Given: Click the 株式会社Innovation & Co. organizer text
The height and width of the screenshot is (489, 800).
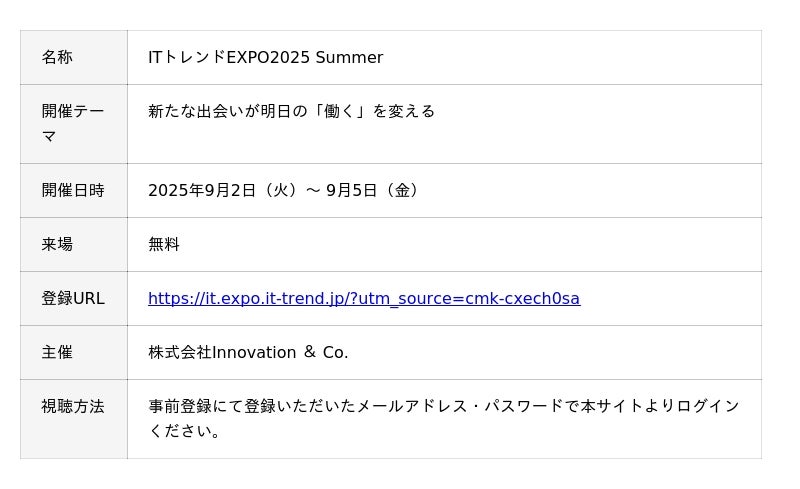Looking at the screenshot, I should coord(248,352).
